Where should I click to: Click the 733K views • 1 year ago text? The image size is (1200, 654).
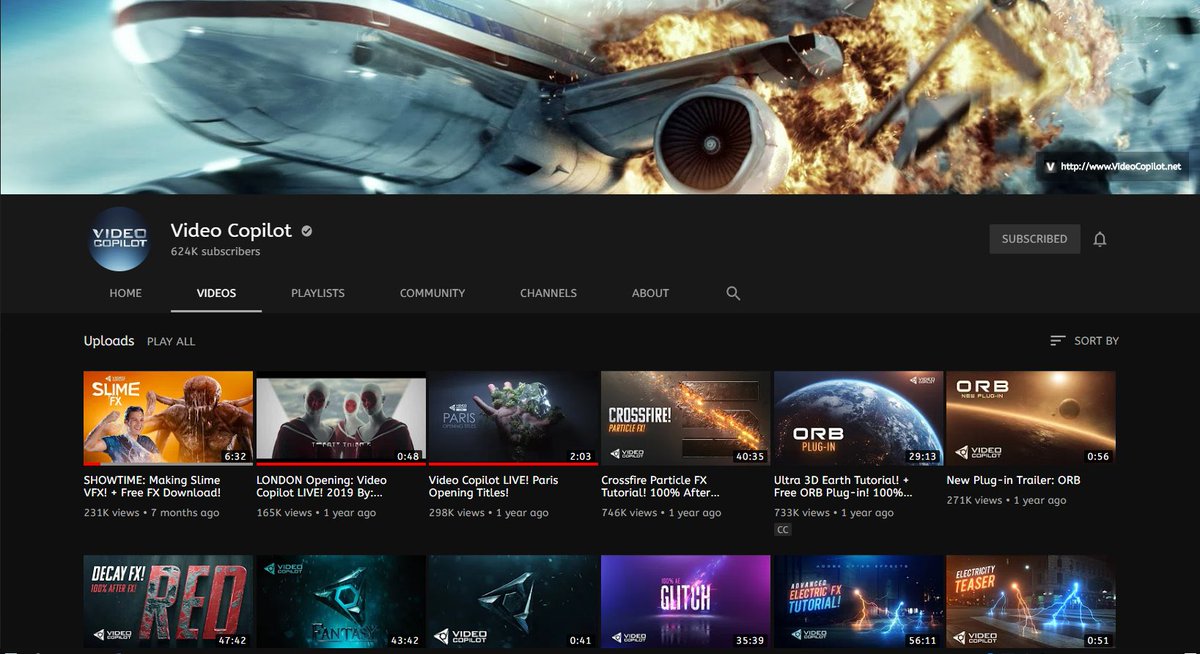pos(834,512)
